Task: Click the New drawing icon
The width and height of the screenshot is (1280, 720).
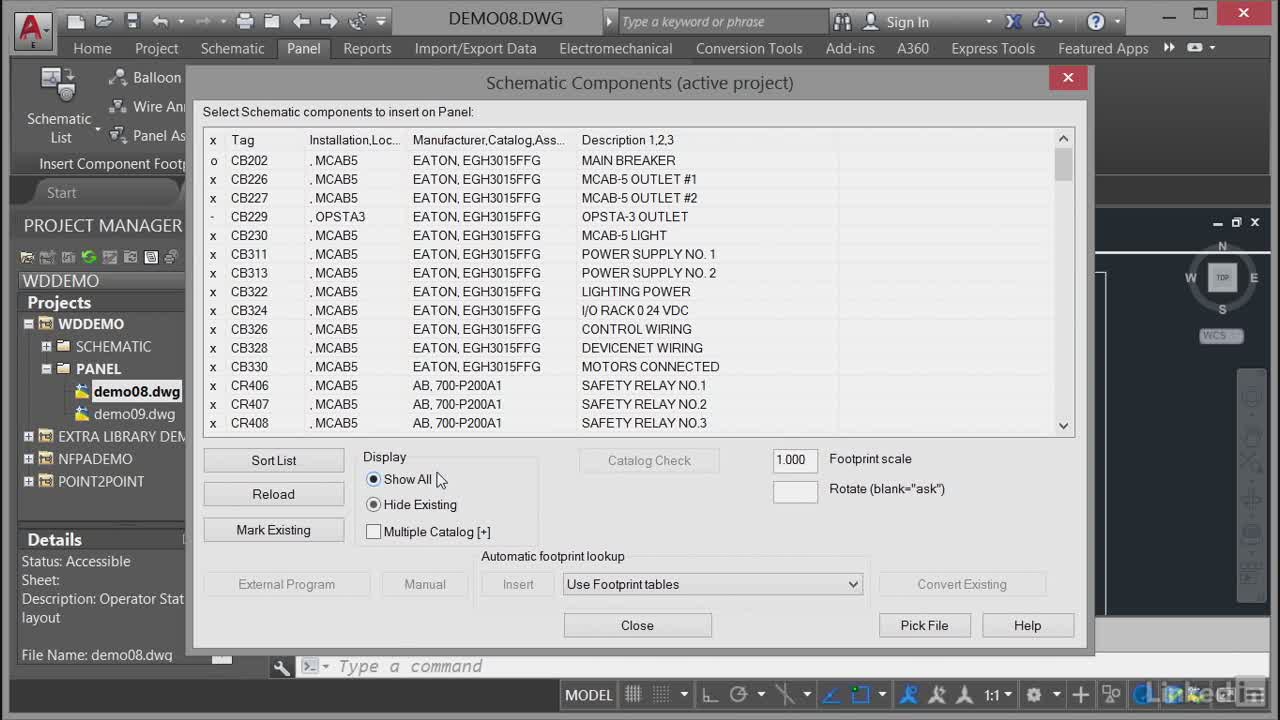Action: (x=76, y=21)
